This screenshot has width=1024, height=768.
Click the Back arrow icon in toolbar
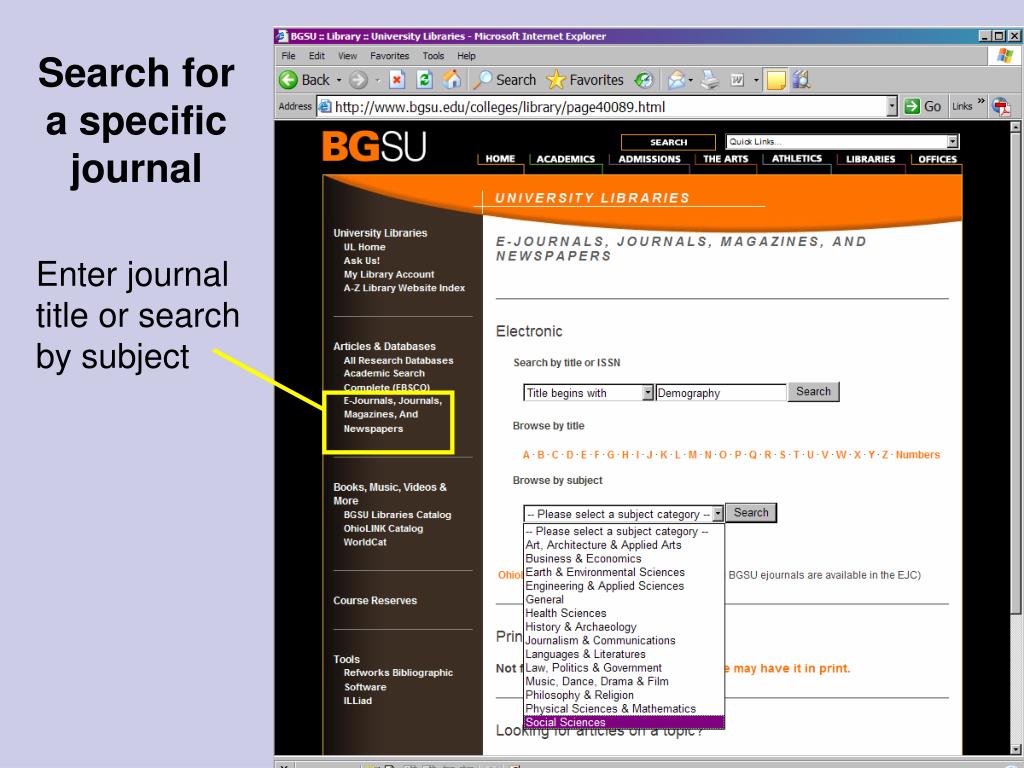point(288,80)
